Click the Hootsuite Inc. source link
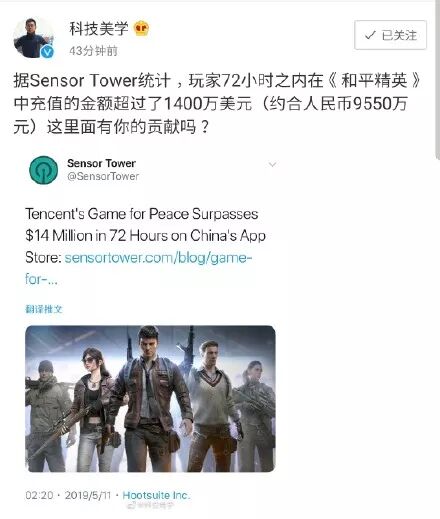440x519 pixels. click(x=156, y=495)
